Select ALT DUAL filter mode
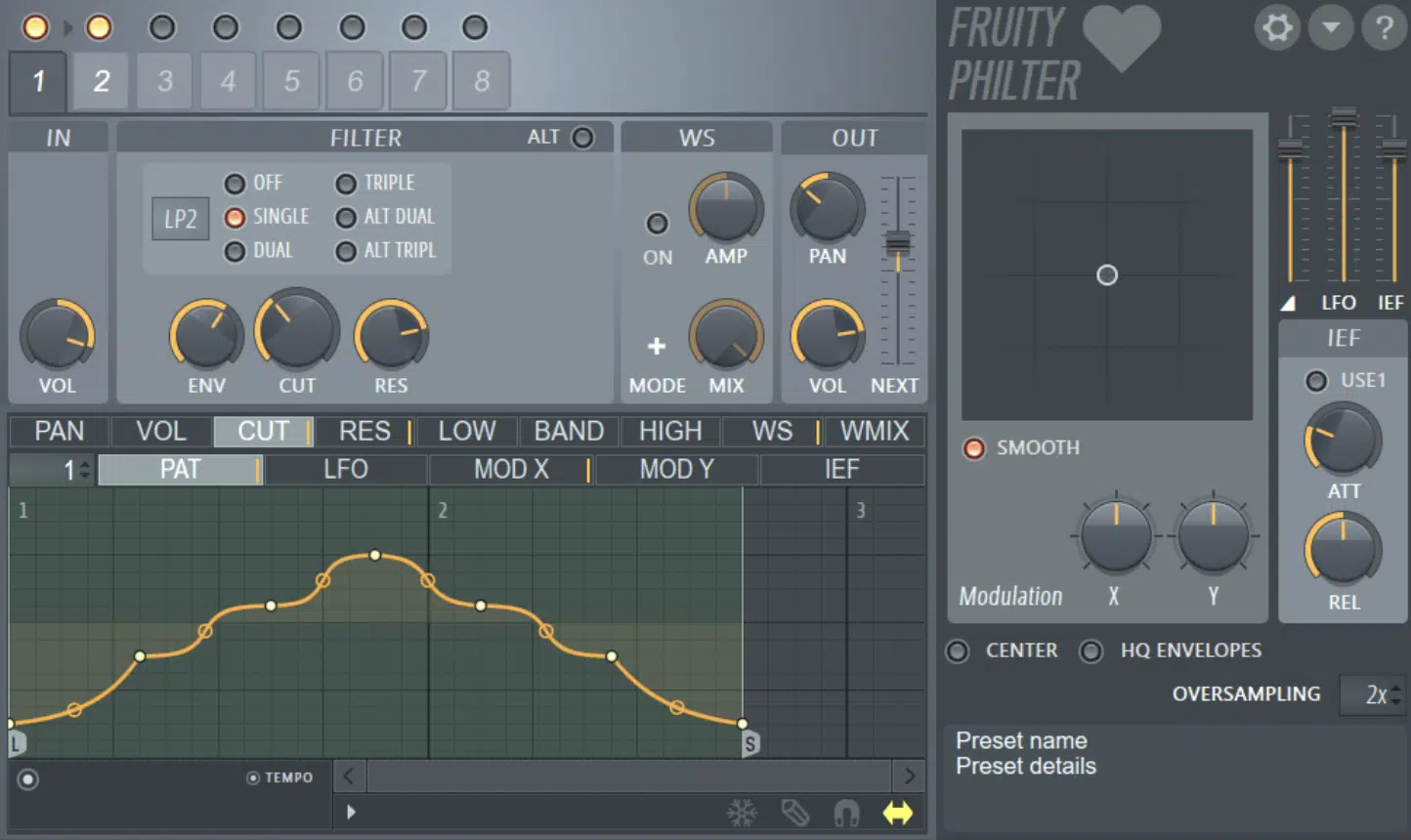The width and height of the screenshot is (1411, 840). click(385, 217)
